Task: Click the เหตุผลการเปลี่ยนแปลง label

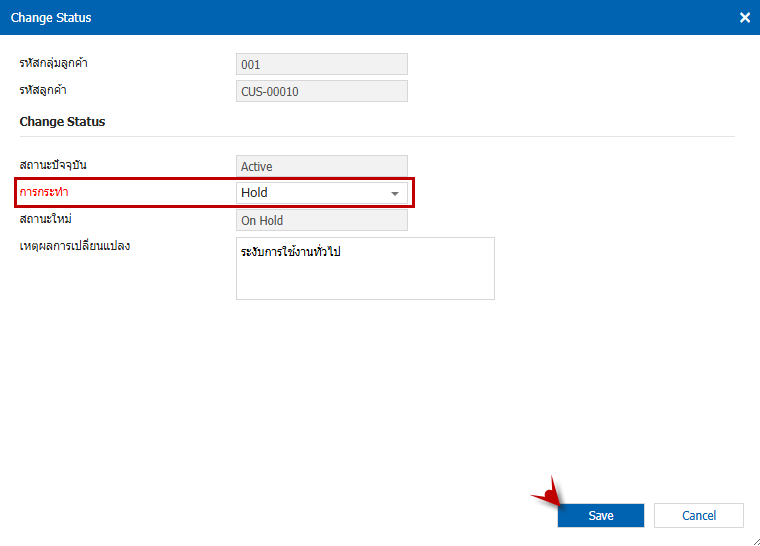Action: point(75,246)
